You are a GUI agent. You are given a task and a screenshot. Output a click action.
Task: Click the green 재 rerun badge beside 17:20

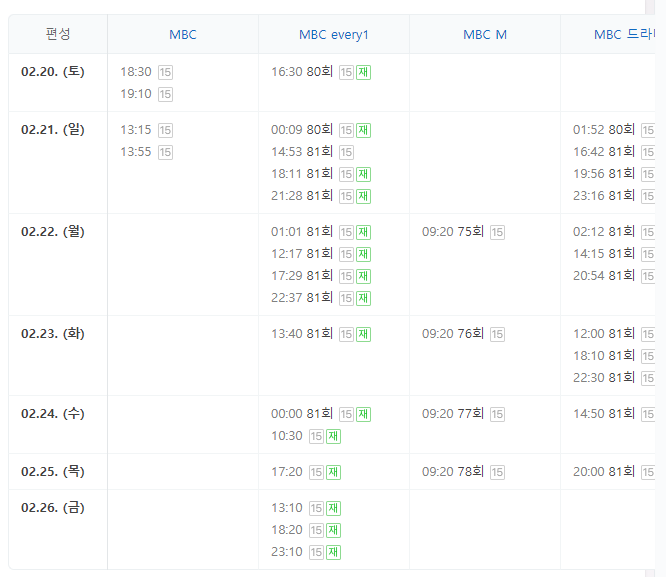(333, 472)
